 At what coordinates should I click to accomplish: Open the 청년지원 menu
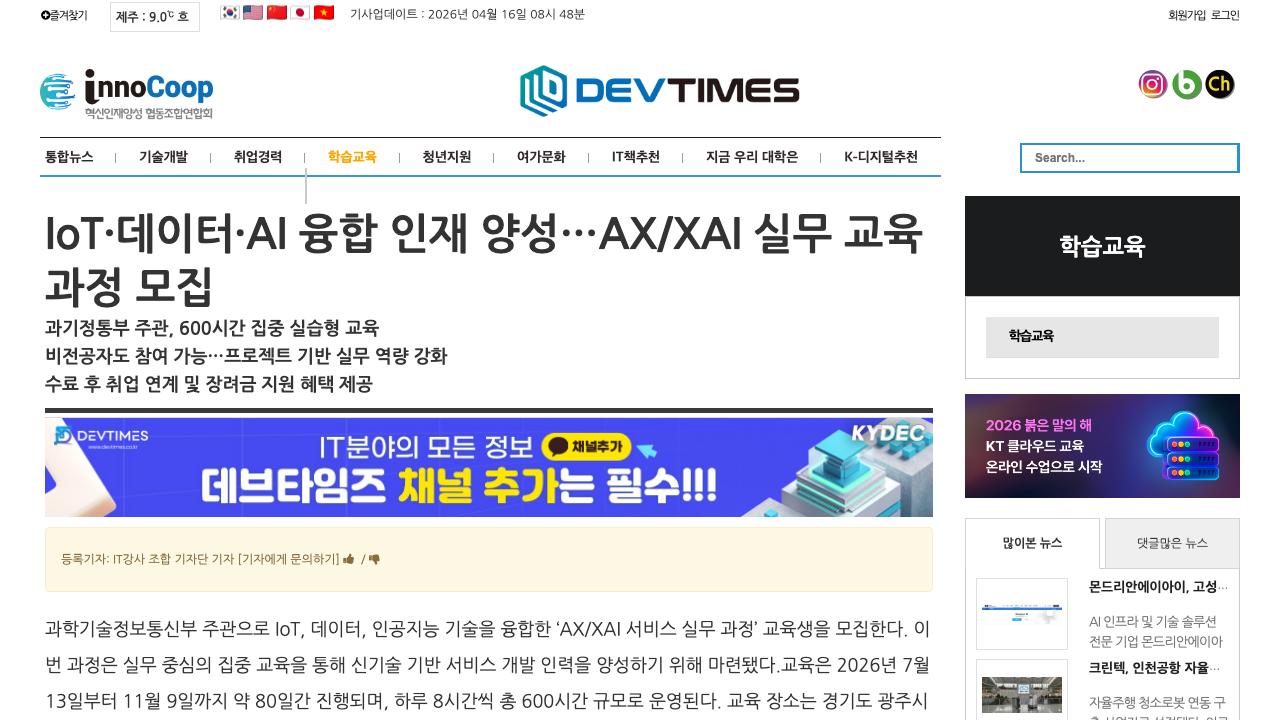click(447, 157)
